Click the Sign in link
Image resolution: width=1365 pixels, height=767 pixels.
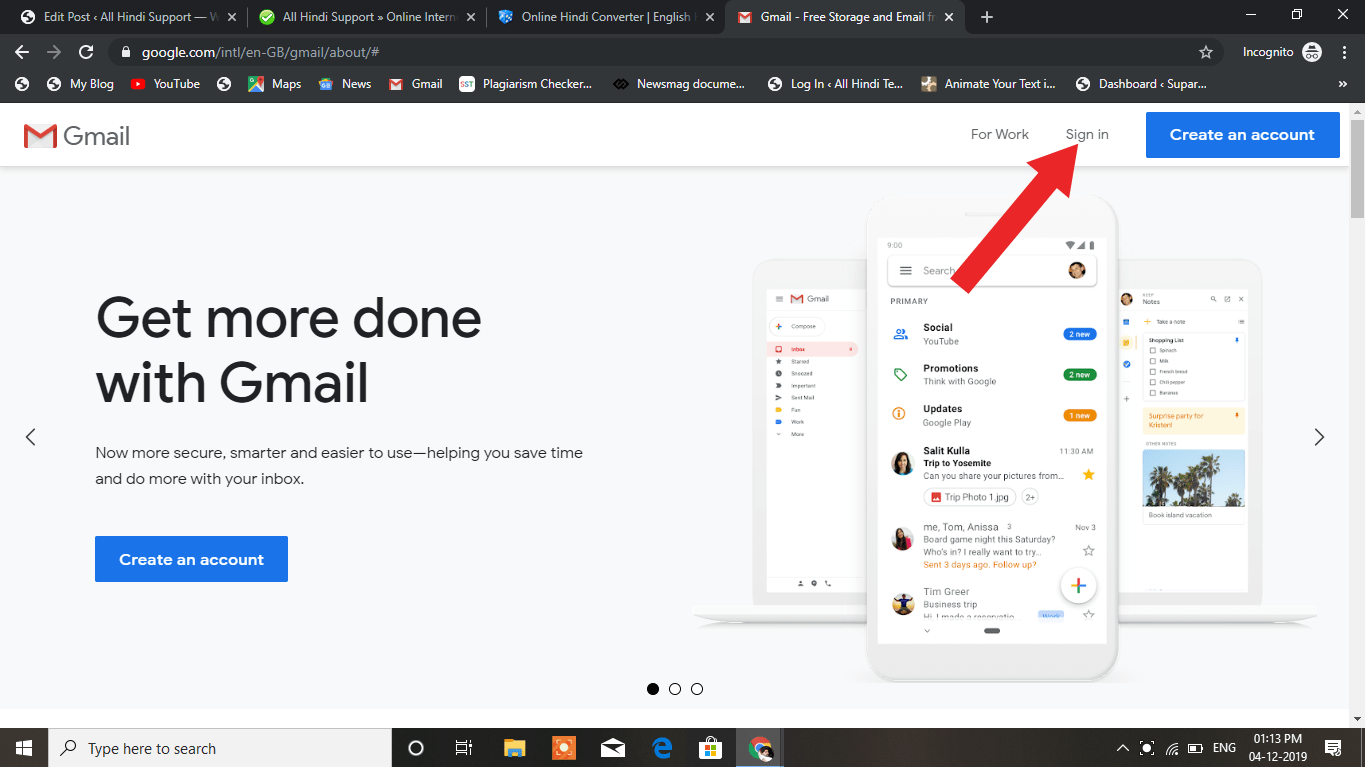(x=1087, y=135)
